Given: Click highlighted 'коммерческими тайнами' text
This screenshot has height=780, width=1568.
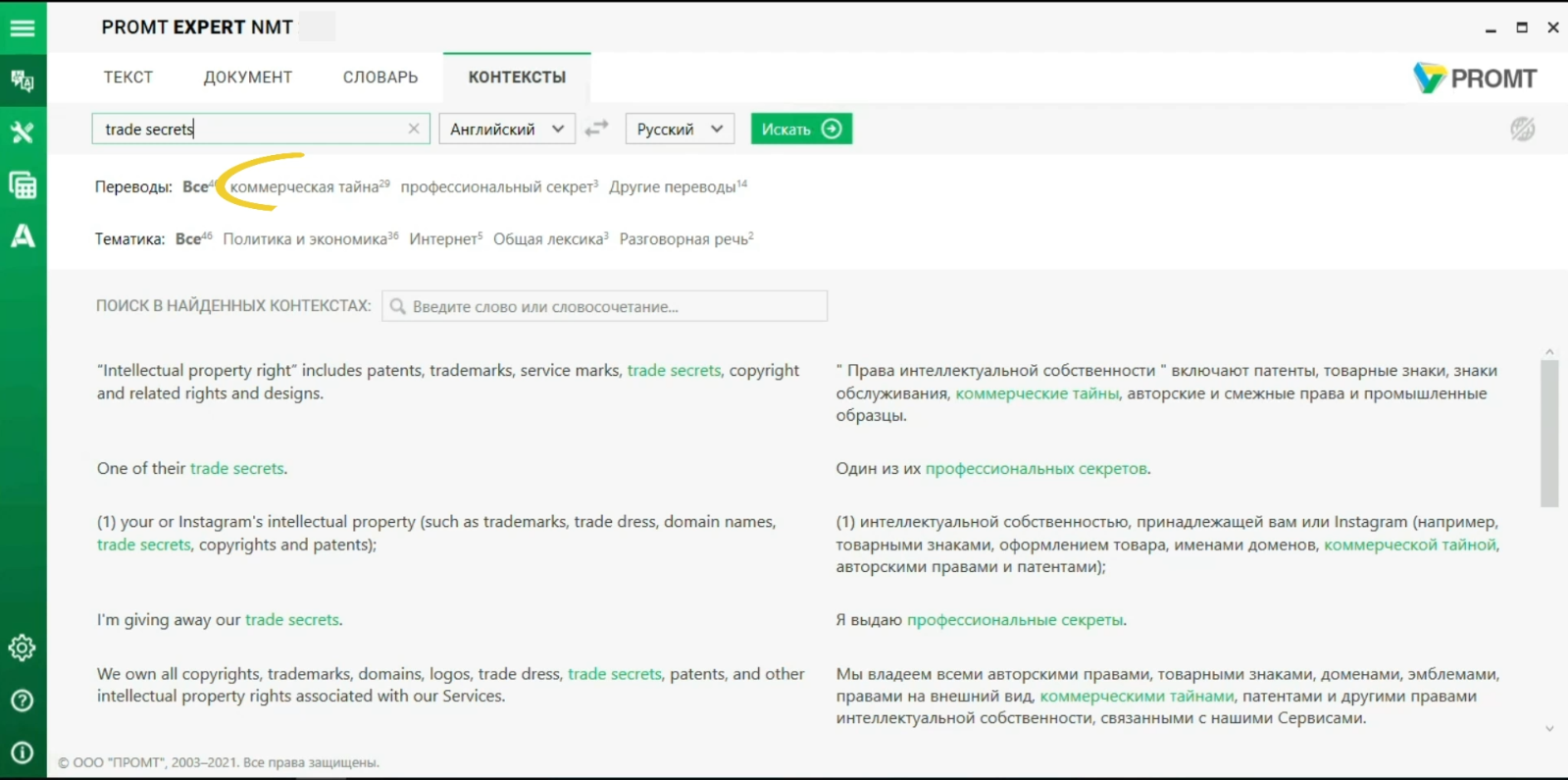Looking at the screenshot, I should click(x=1137, y=696).
